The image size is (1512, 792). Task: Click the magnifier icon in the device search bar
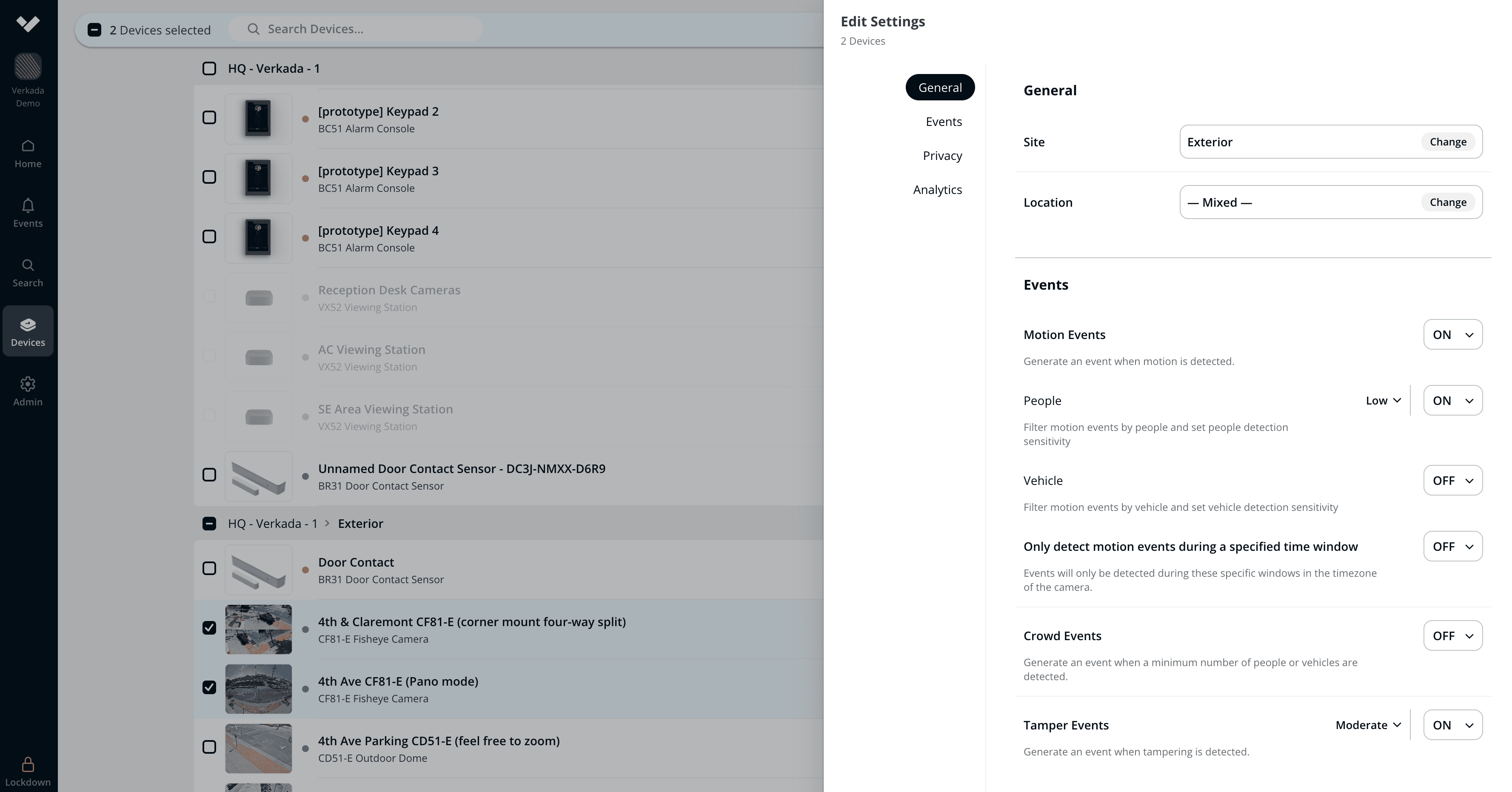[x=253, y=29]
